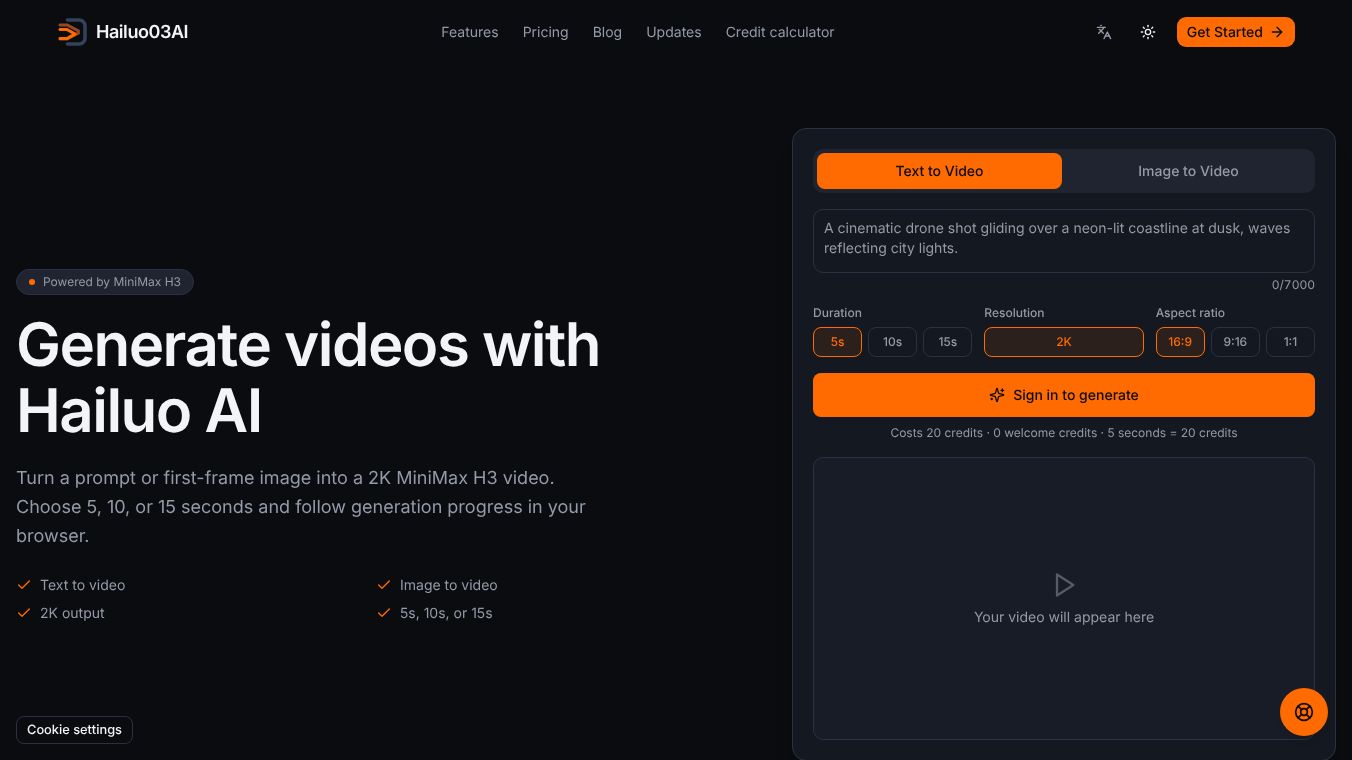This screenshot has width=1352, height=760.
Task: Click the 0/7000 character counter
Action: [1293, 285]
